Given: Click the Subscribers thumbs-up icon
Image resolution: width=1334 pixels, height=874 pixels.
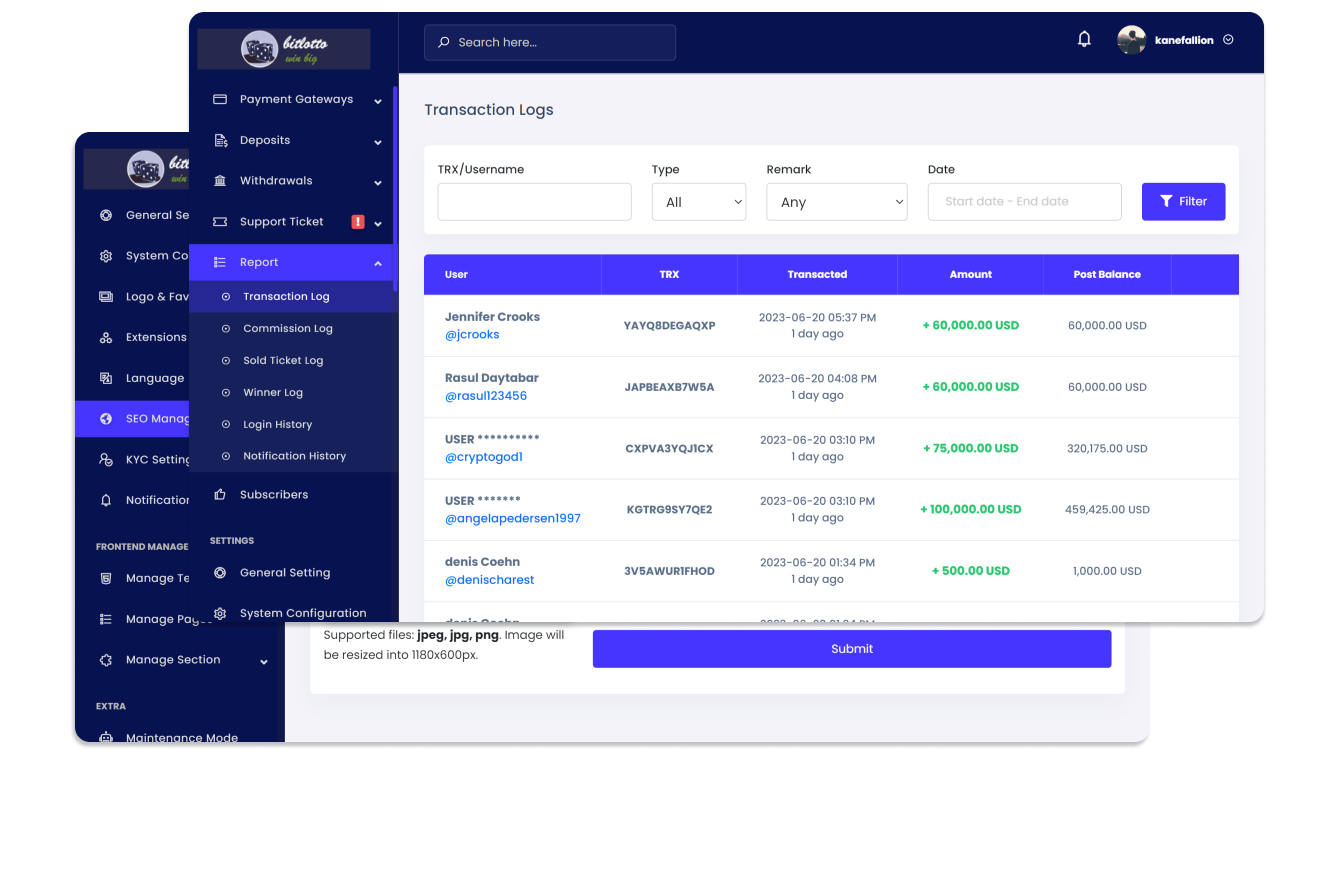Looking at the screenshot, I should tap(220, 495).
